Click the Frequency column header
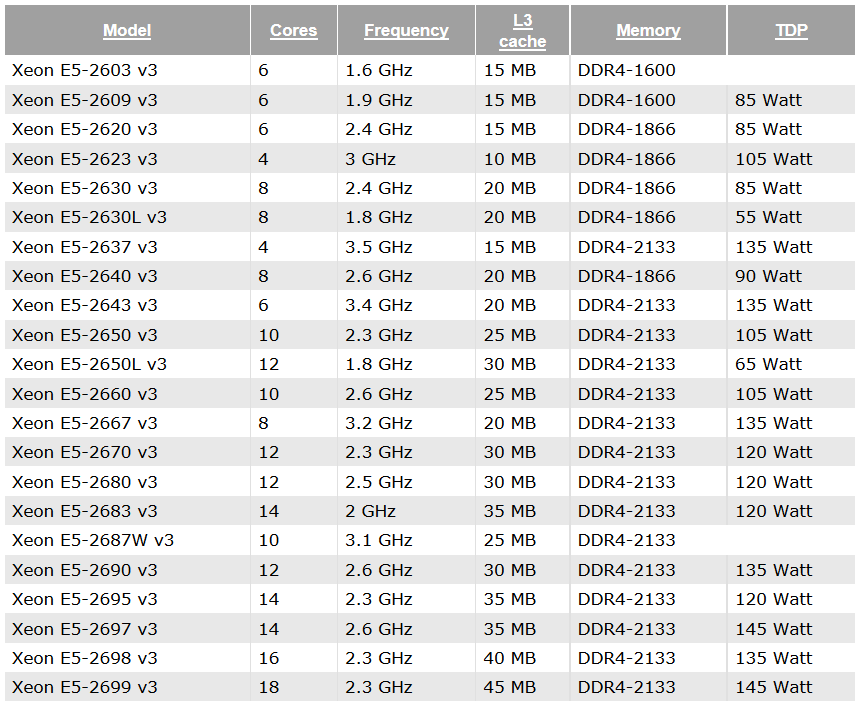 coord(406,30)
